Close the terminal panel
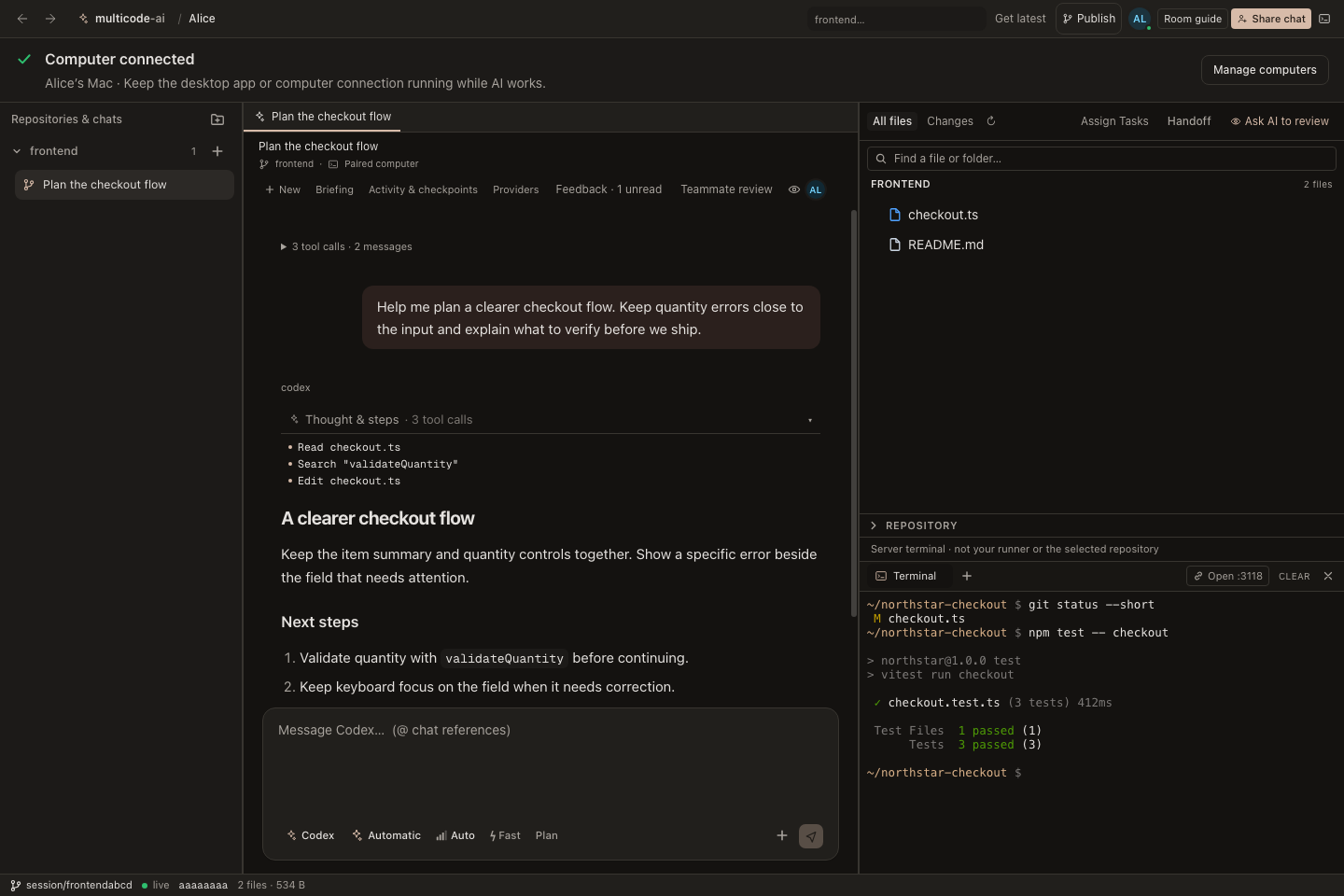The height and width of the screenshot is (896, 1344). (1328, 576)
